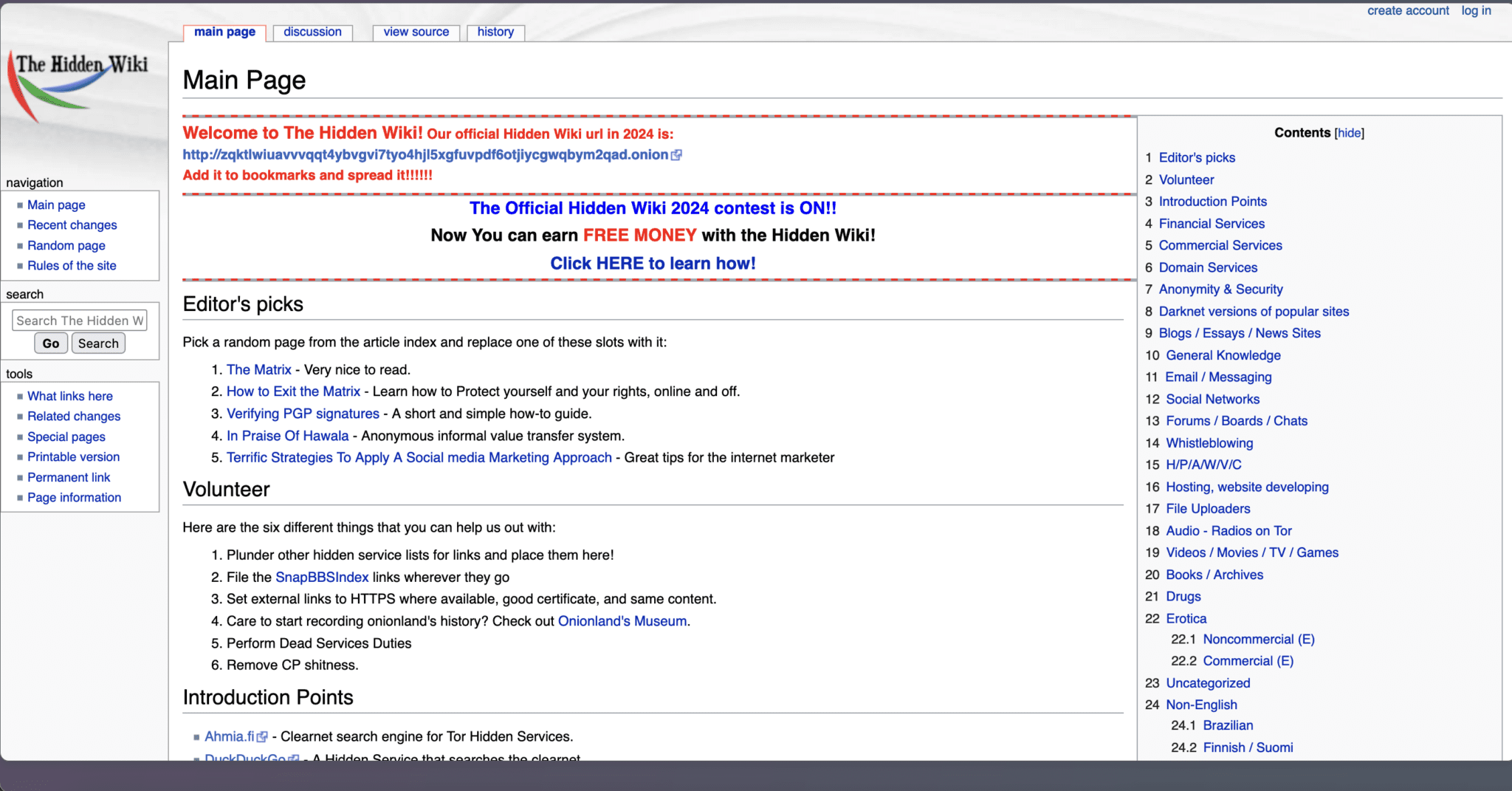Open the Random page link
Screen dimensions: 1512x791
point(66,245)
